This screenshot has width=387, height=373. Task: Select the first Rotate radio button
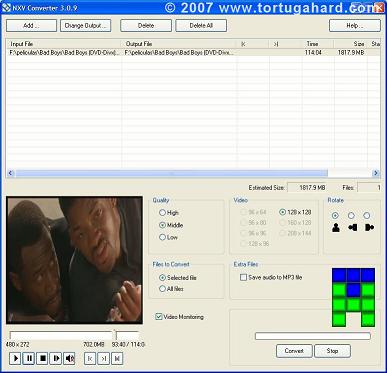pos(335,215)
